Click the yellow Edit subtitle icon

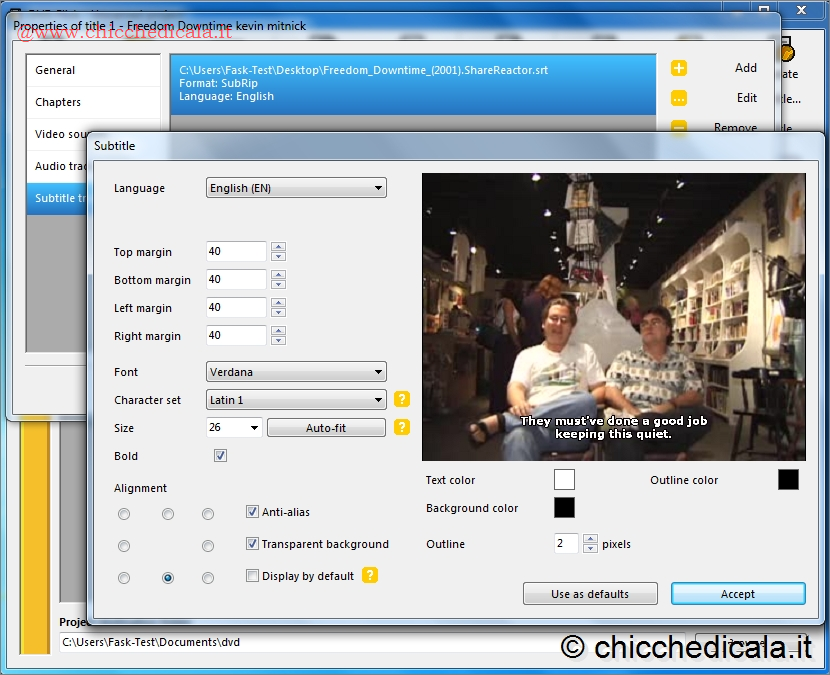pyautogui.click(x=679, y=98)
